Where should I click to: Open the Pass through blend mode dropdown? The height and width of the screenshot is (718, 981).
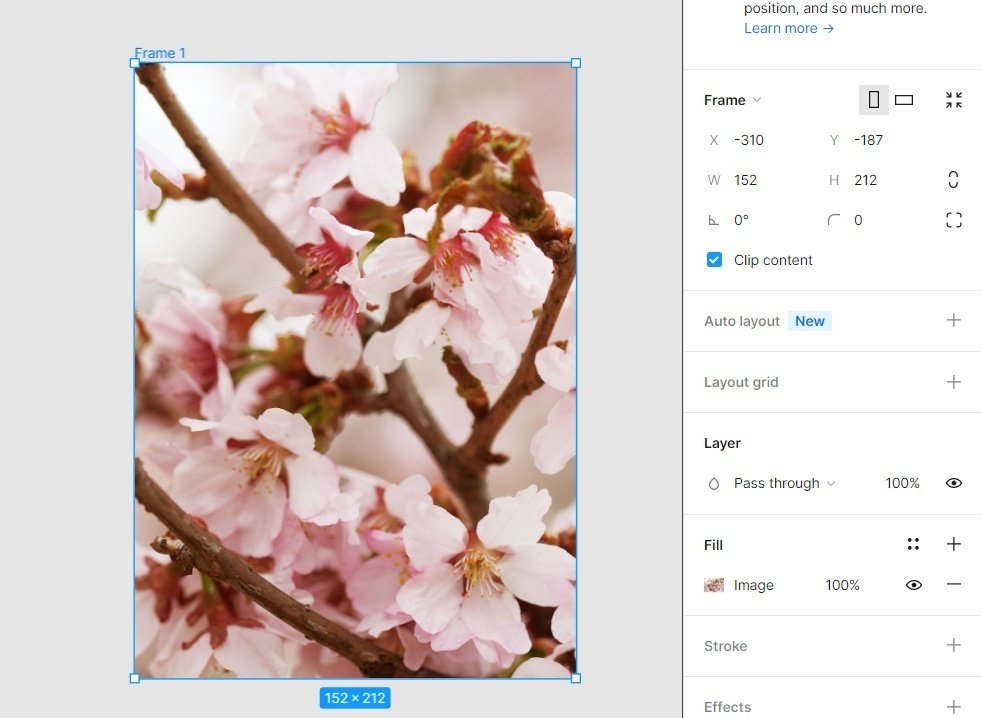784,483
